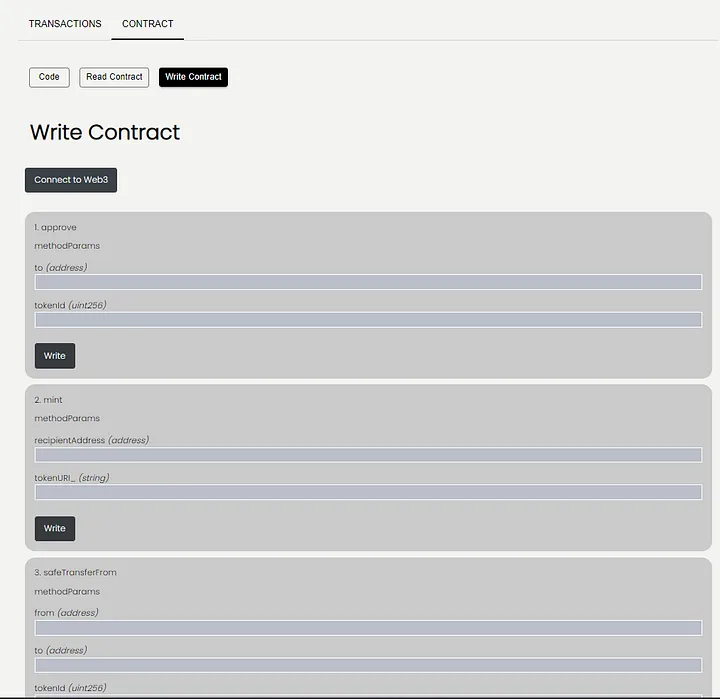Click the '1. approve' section title
Viewport: 720px width, 699px height.
click(x=55, y=227)
